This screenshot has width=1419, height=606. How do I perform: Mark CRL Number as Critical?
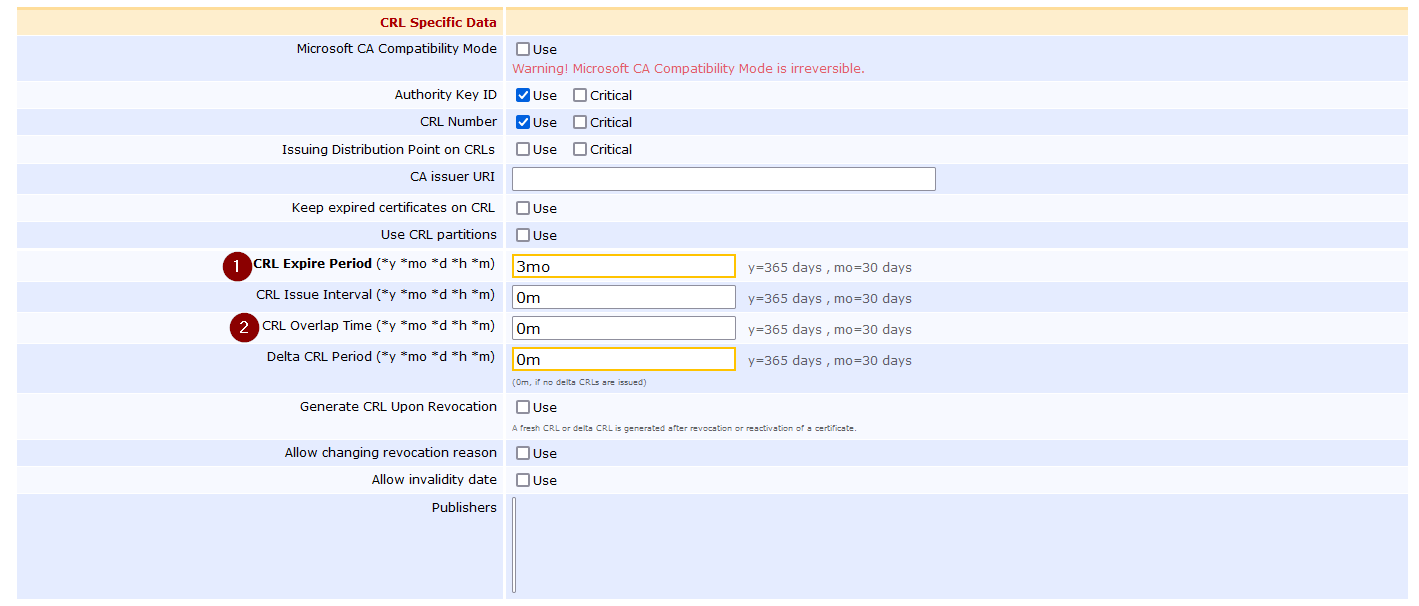coord(580,122)
